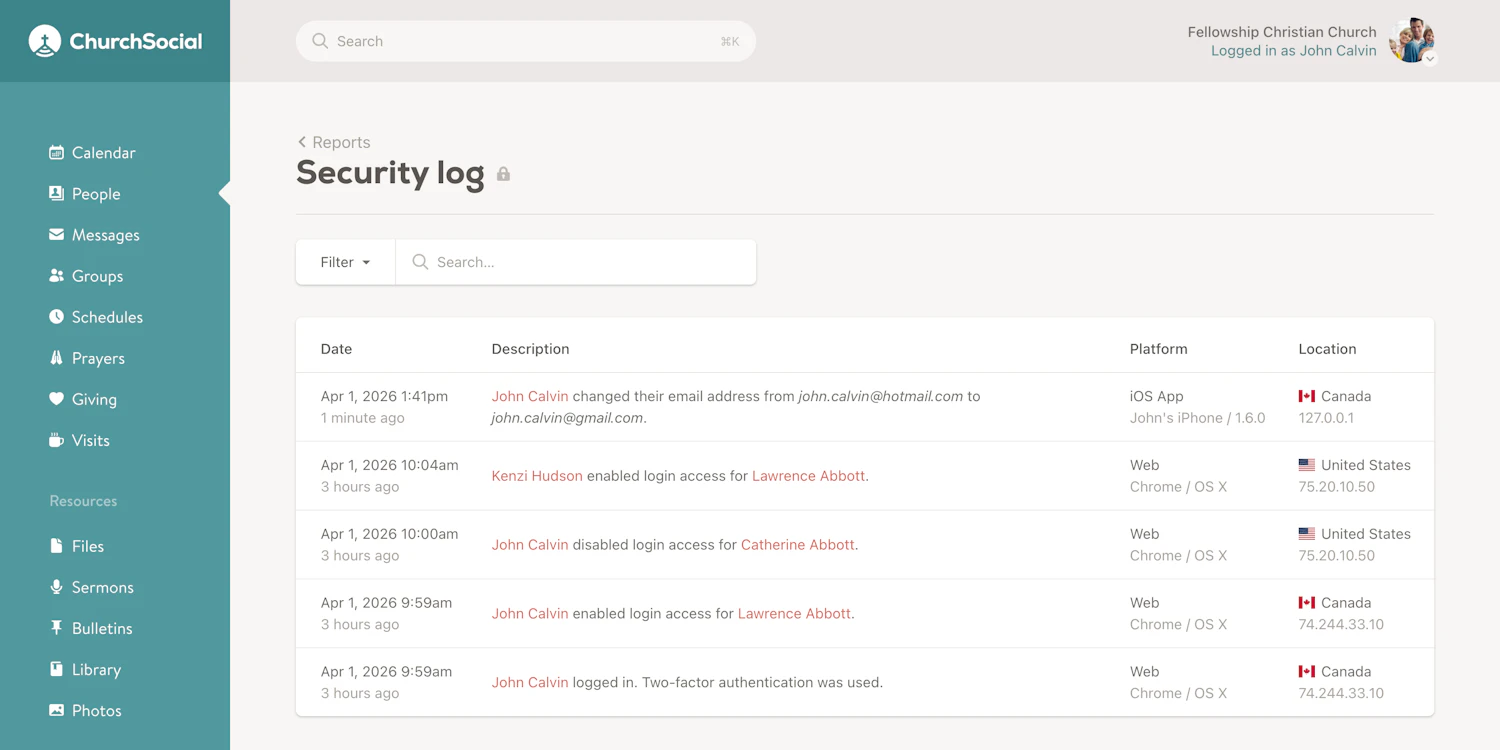Screen dimensions: 1500x750
Task: Open Giving using the heart icon
Action: [x=56, y=398]
